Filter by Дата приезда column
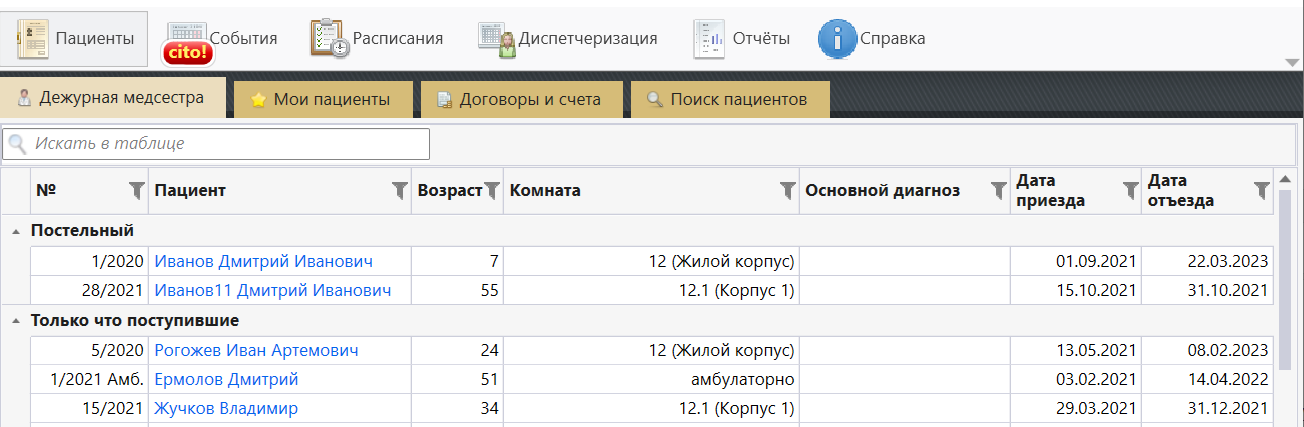The width and height of the screenshot is (1304, 427). (1130, 190)
